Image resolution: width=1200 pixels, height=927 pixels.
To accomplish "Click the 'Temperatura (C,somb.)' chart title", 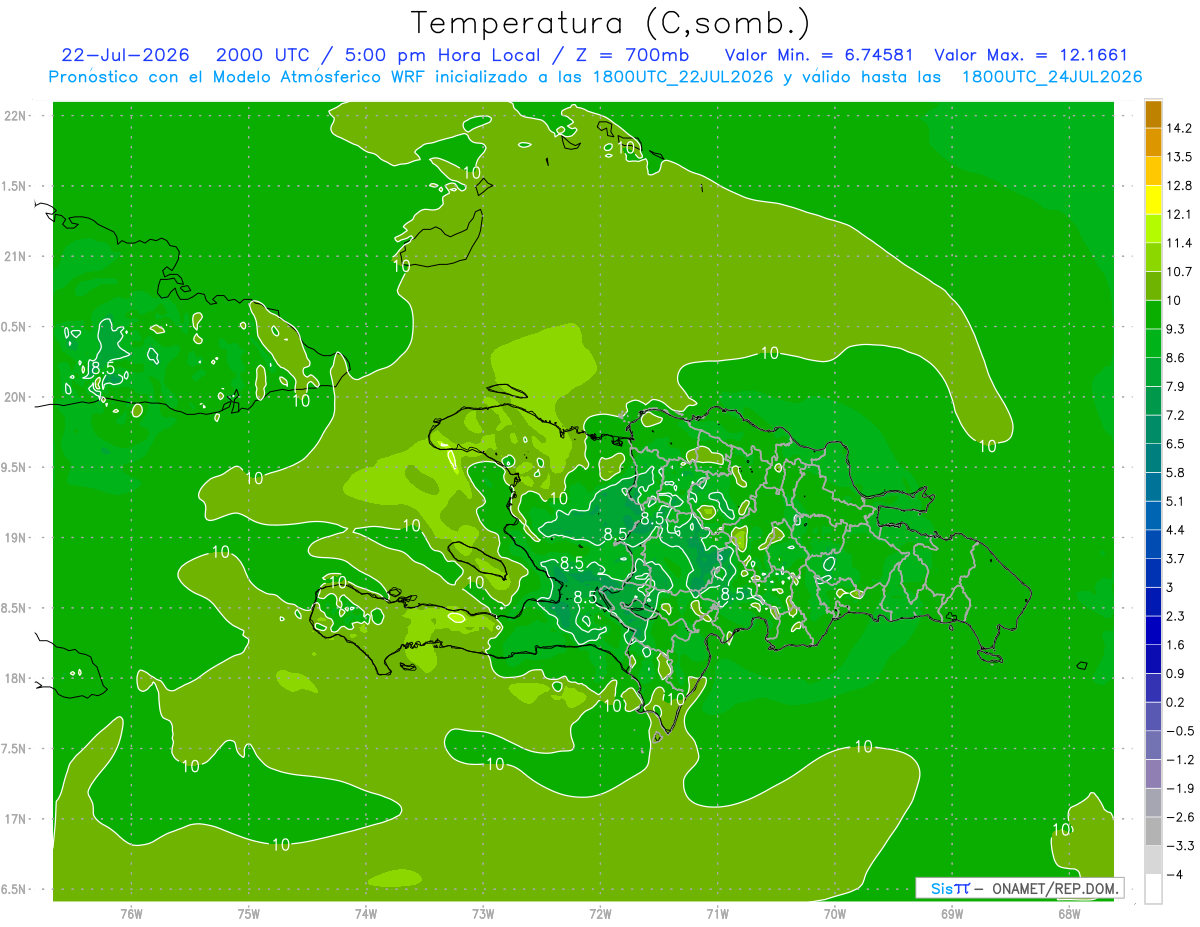I will point(611,22).
